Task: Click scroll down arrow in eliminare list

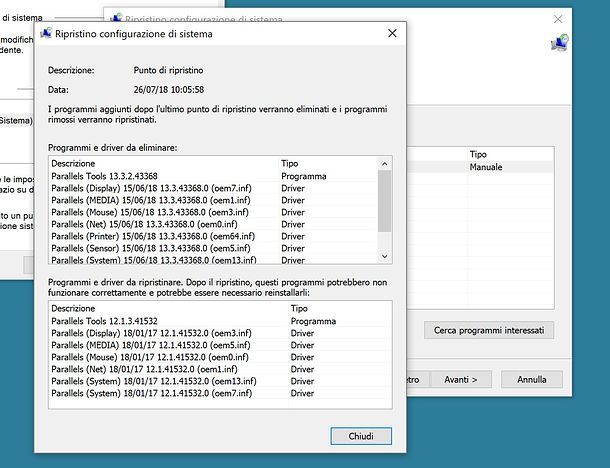Action: point(385,256)
